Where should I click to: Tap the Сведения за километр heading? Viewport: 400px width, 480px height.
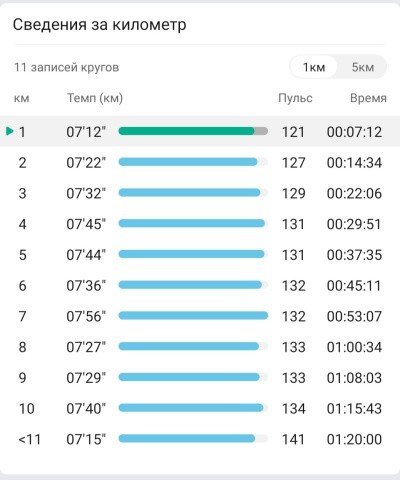click(99, 25)
